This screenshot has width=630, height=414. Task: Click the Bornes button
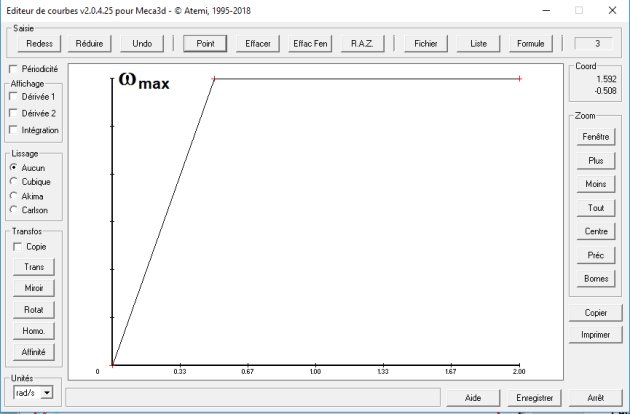[x=596, y=279]
